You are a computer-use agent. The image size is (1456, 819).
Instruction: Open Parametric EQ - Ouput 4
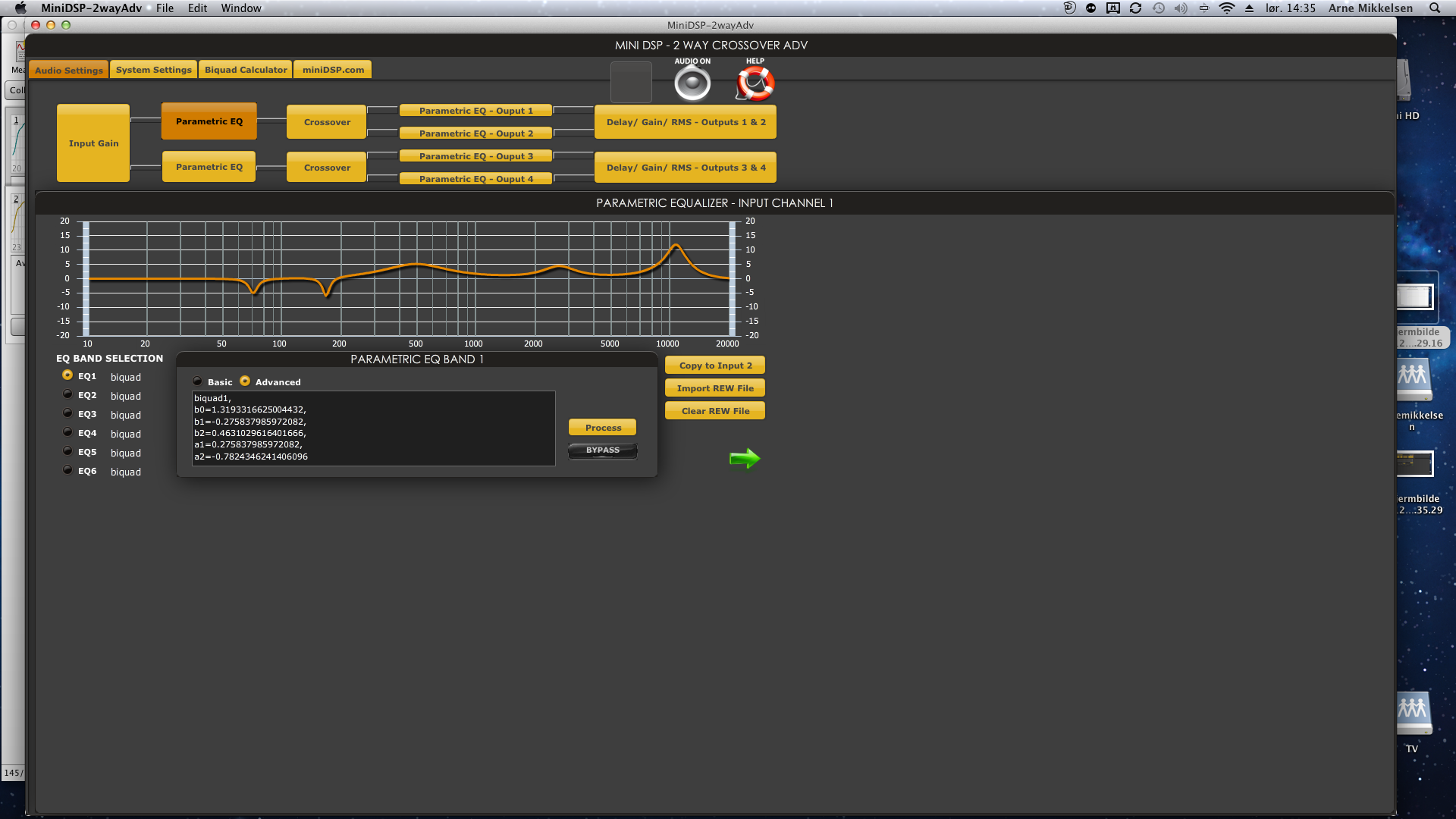[476, 179]
